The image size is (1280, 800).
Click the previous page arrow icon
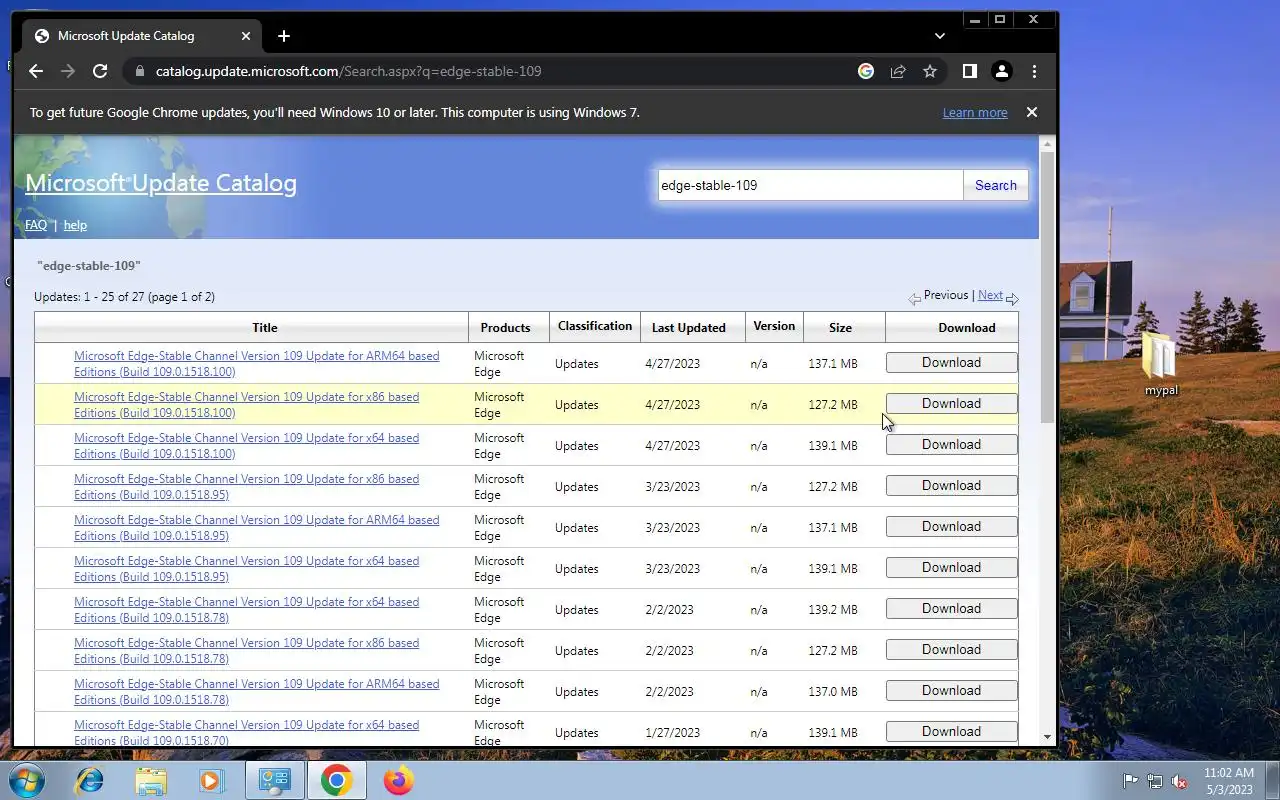pyautogui.click(x=914, y=299)
